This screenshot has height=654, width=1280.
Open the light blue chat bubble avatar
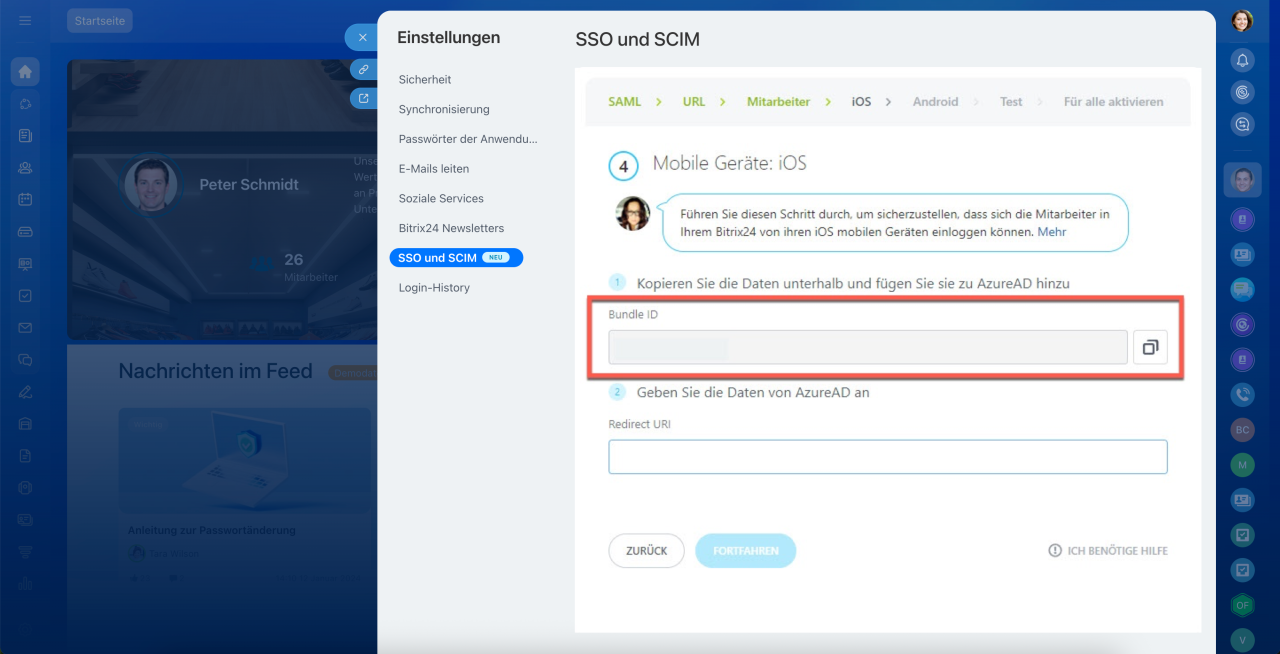[x=1242, y=289]
